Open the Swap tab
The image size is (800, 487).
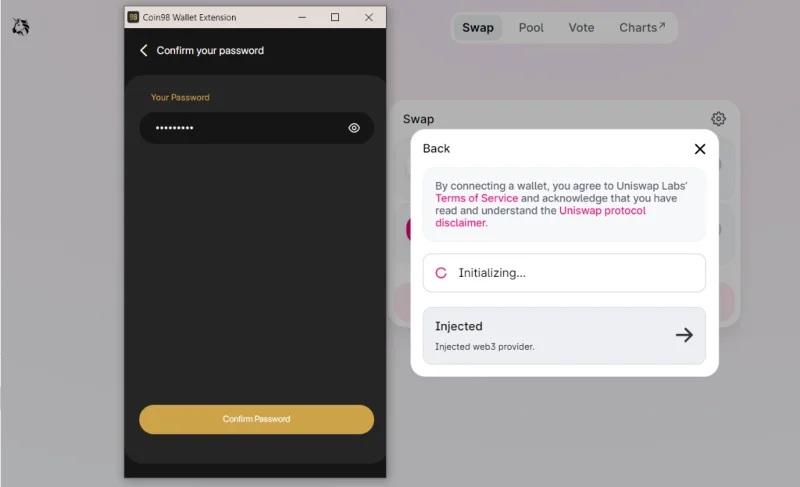pos(478,28)
